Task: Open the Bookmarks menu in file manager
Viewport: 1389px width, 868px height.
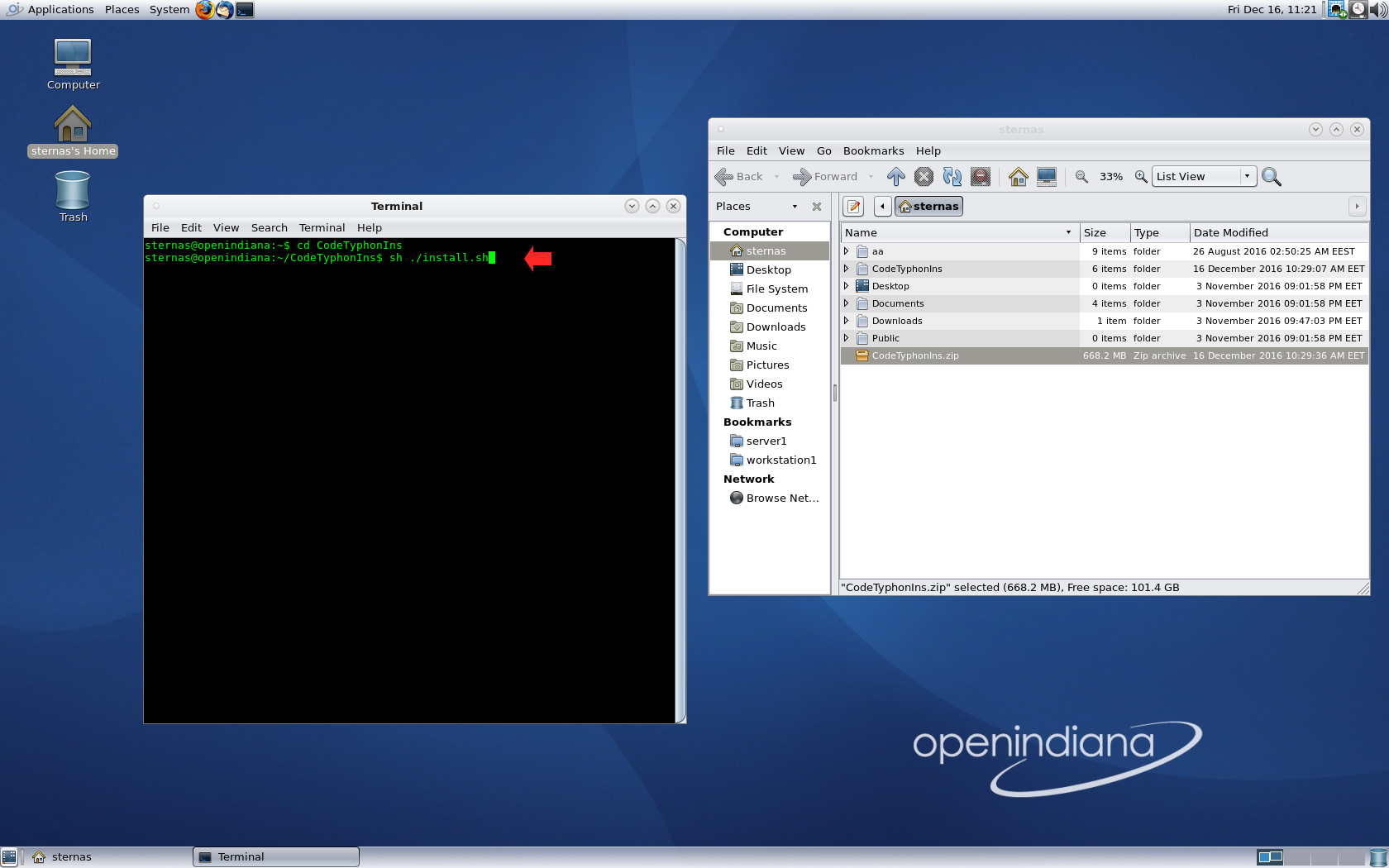Action: [x=873, y=150]
